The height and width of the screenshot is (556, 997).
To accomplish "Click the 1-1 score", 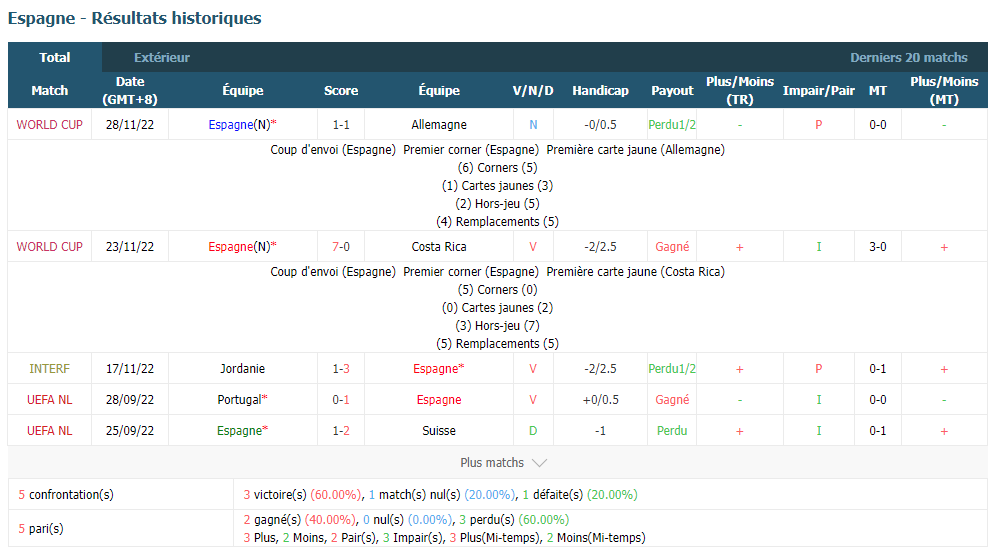I will [x=341, y=125].
